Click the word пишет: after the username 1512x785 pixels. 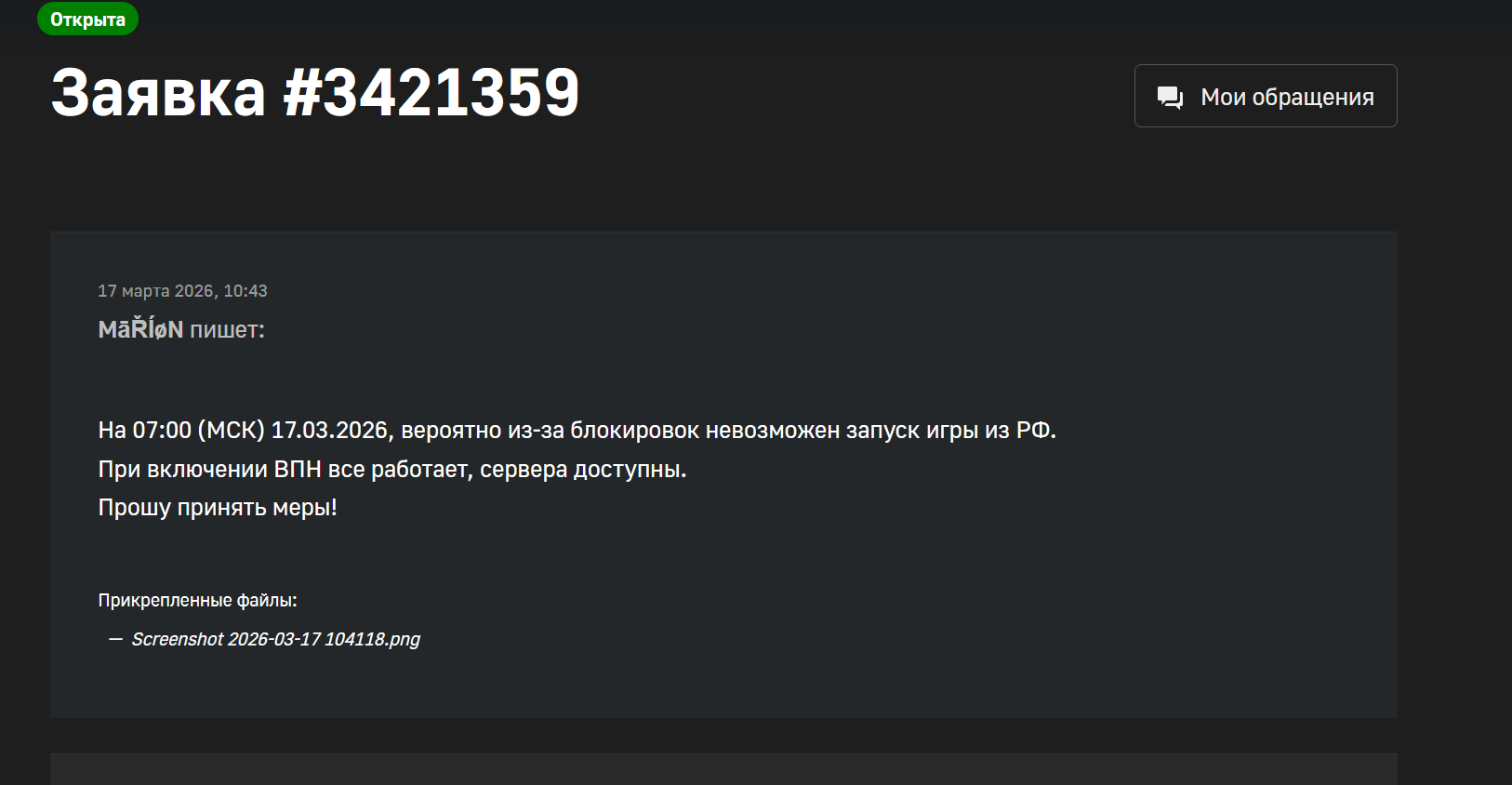227,330
